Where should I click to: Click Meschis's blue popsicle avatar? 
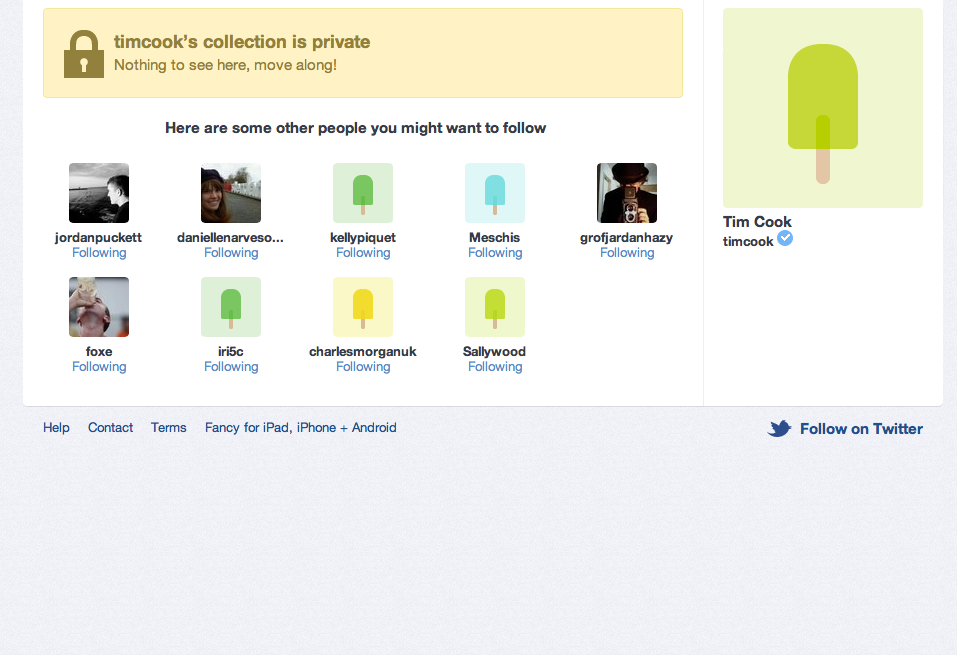pos(494,193)
